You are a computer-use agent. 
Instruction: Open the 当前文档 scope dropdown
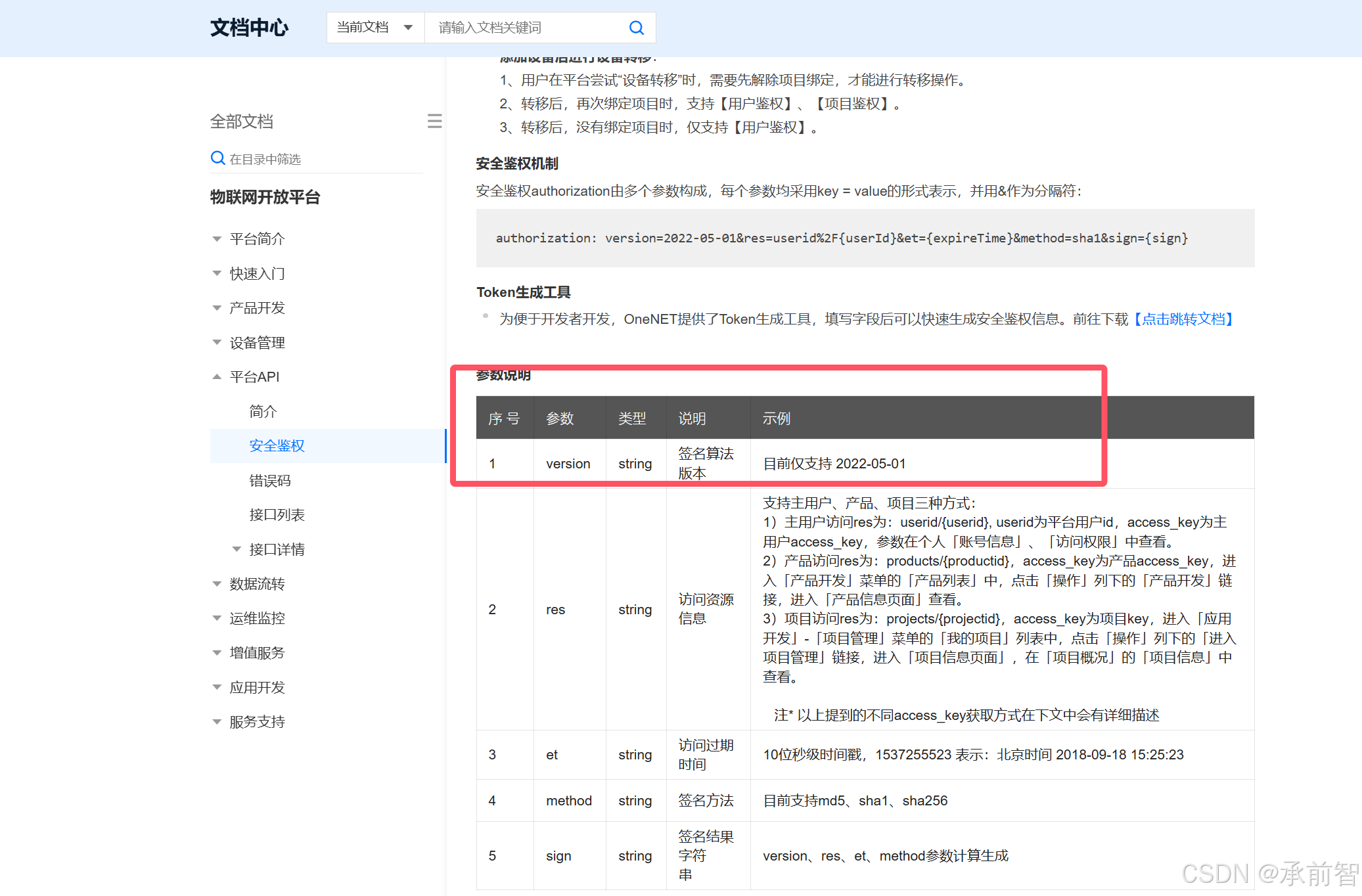(x=375, y=28)
